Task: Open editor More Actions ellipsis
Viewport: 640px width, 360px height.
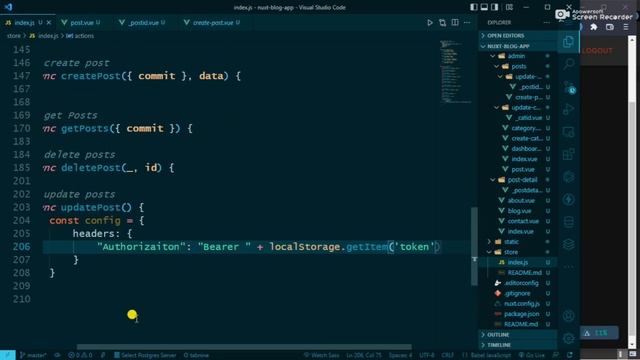Action: (467, 23)
